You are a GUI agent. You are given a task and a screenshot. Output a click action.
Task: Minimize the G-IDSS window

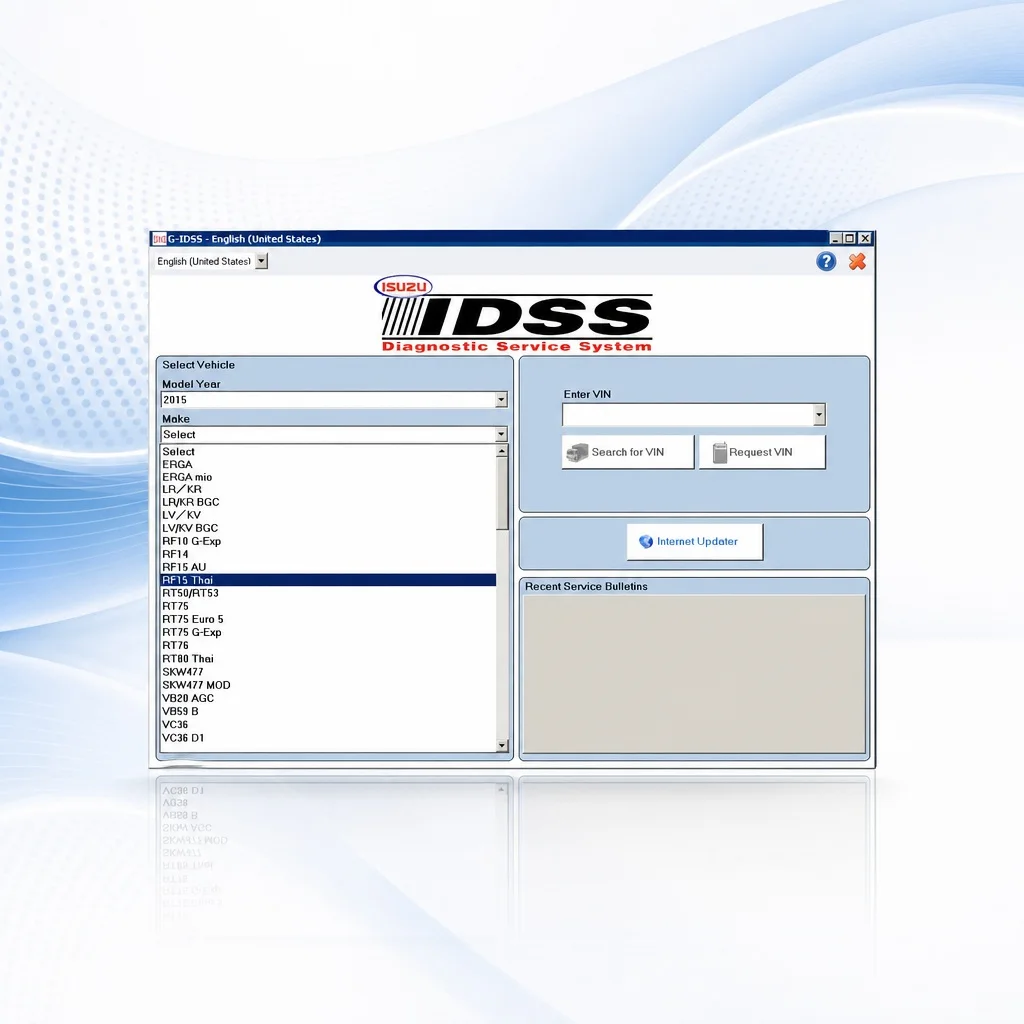835,239
